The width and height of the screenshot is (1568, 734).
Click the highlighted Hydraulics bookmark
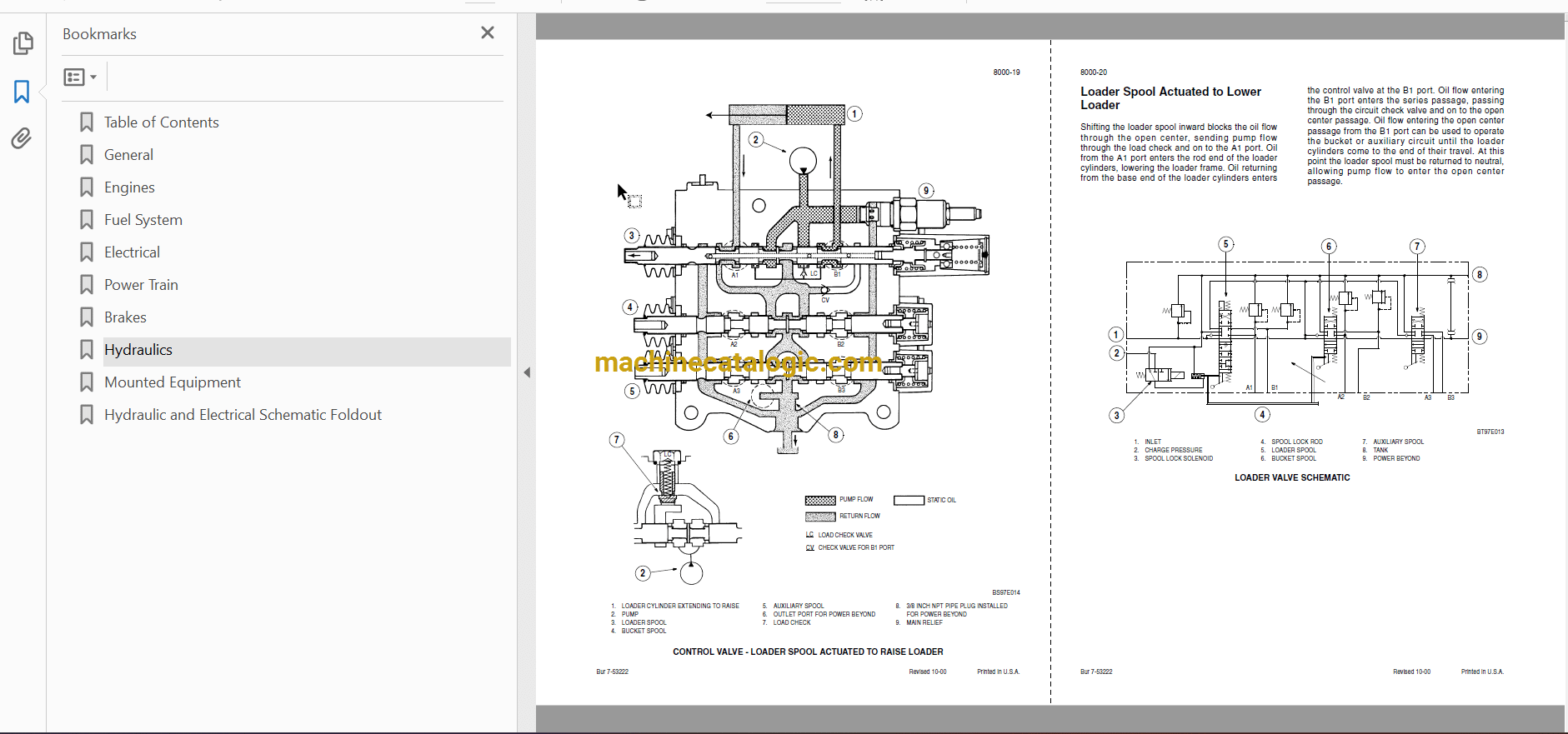(x=138, y=350)
